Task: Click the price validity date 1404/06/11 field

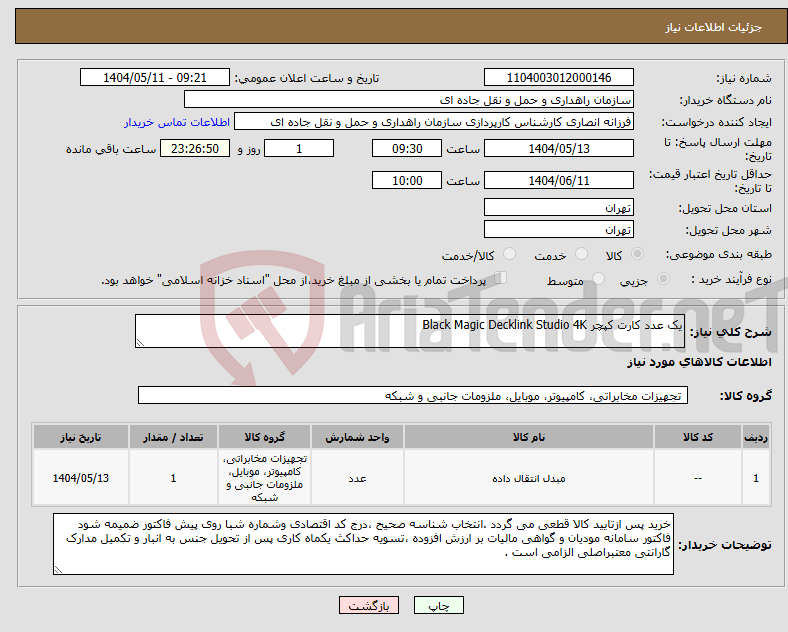Action: 558,180
